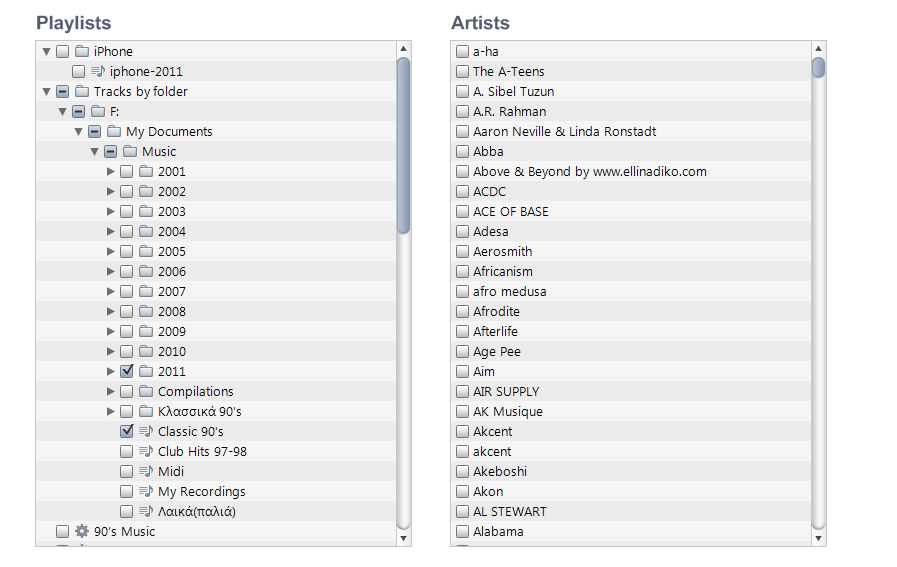Check the 90's Music checkbox
897x567 pixels.
coord(62,532)
